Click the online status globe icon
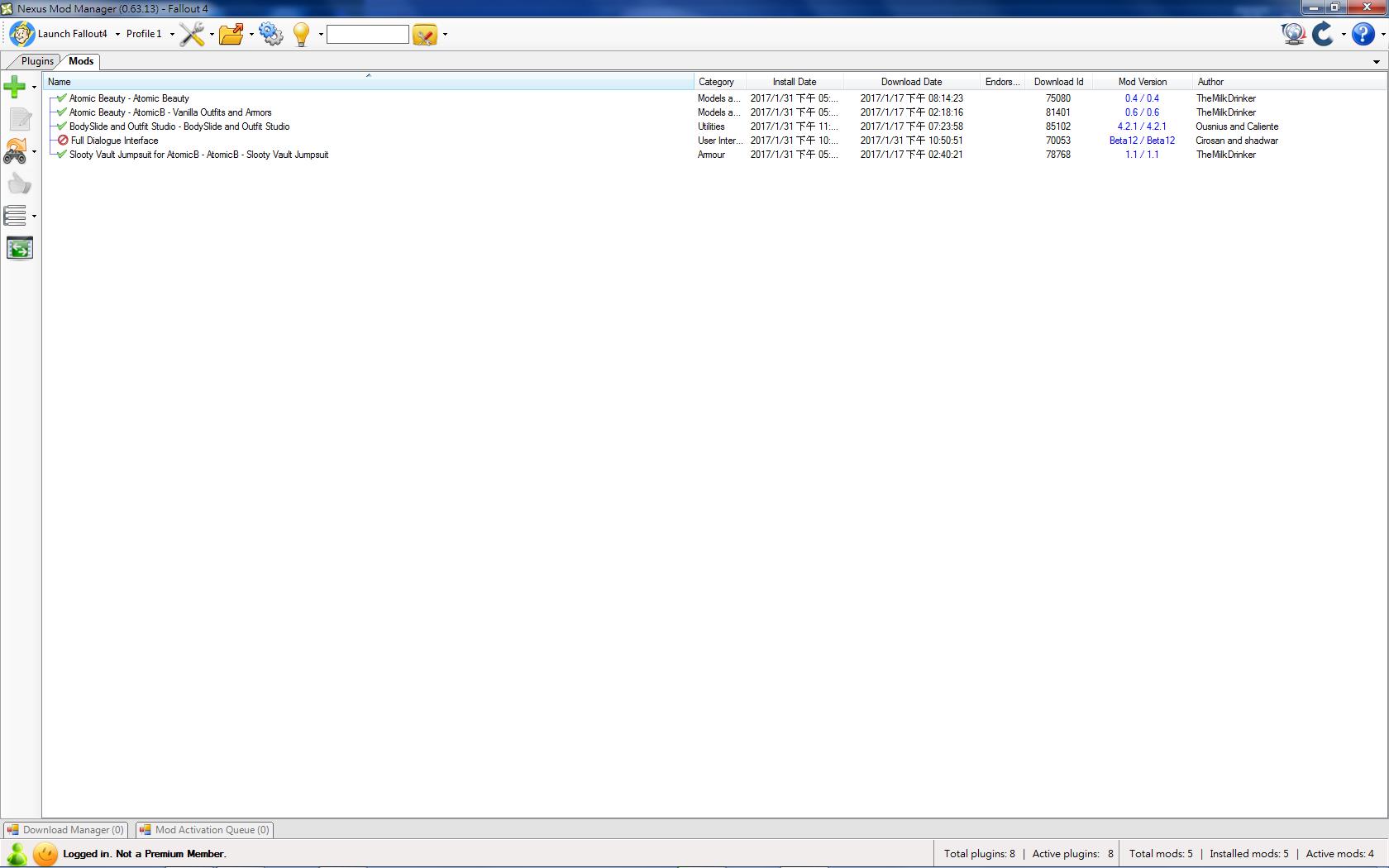 tap(1293, 34)
